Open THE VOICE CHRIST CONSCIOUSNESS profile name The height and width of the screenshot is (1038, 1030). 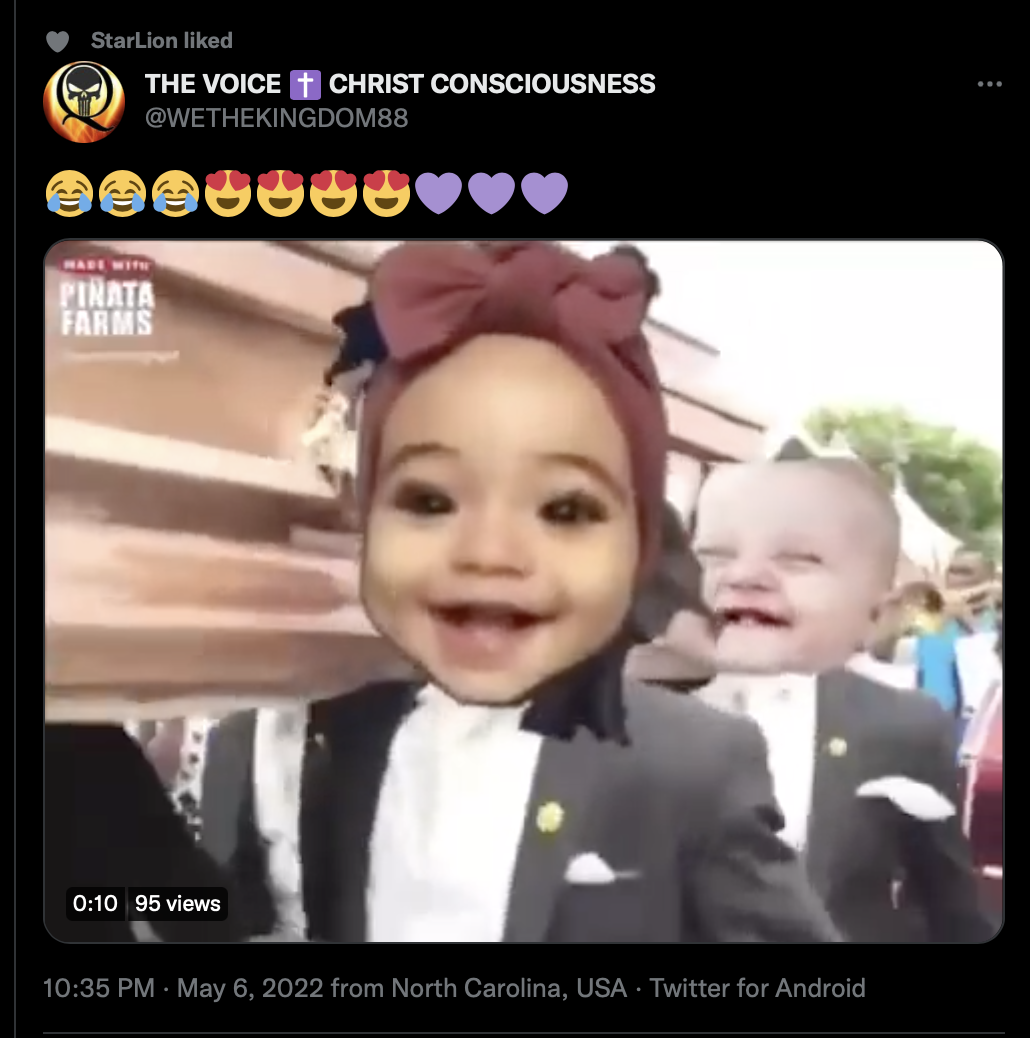tap(400, 84)
